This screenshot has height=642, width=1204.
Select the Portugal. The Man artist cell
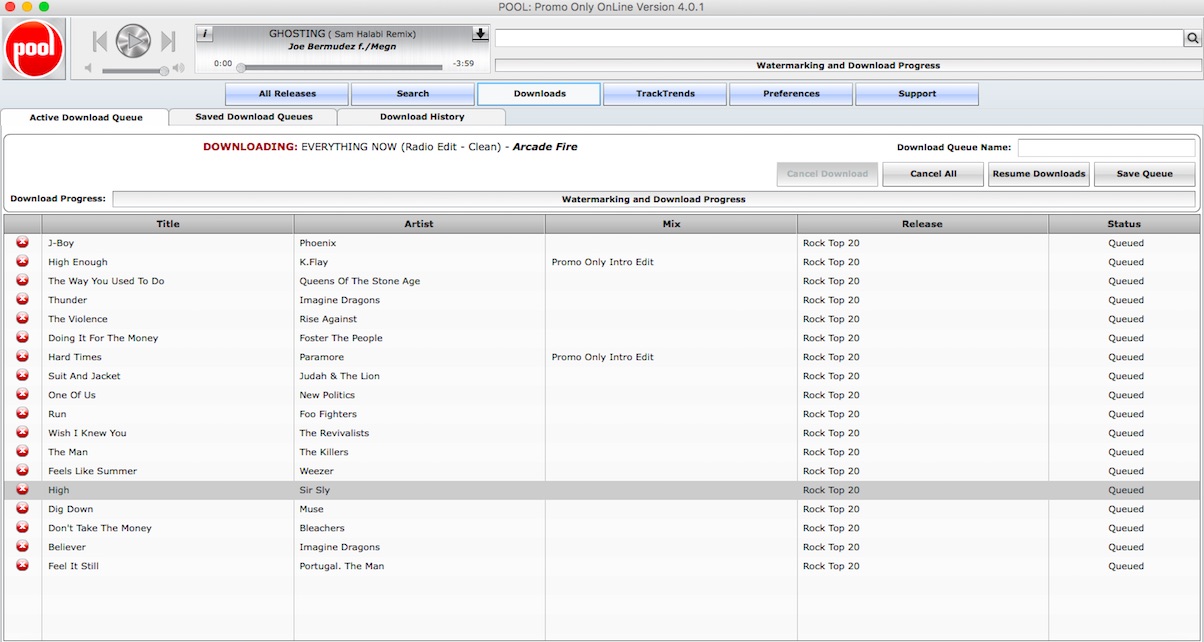[419, 566]
